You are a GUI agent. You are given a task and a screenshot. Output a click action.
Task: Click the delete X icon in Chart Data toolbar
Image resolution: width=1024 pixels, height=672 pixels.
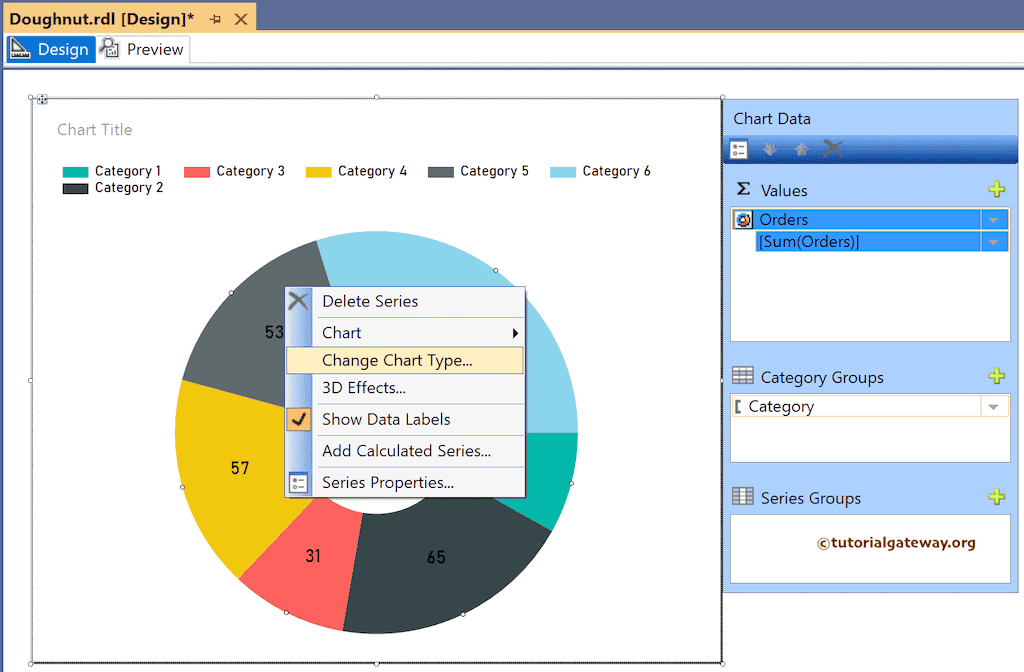pyautogui.click(x=833, y=149)
